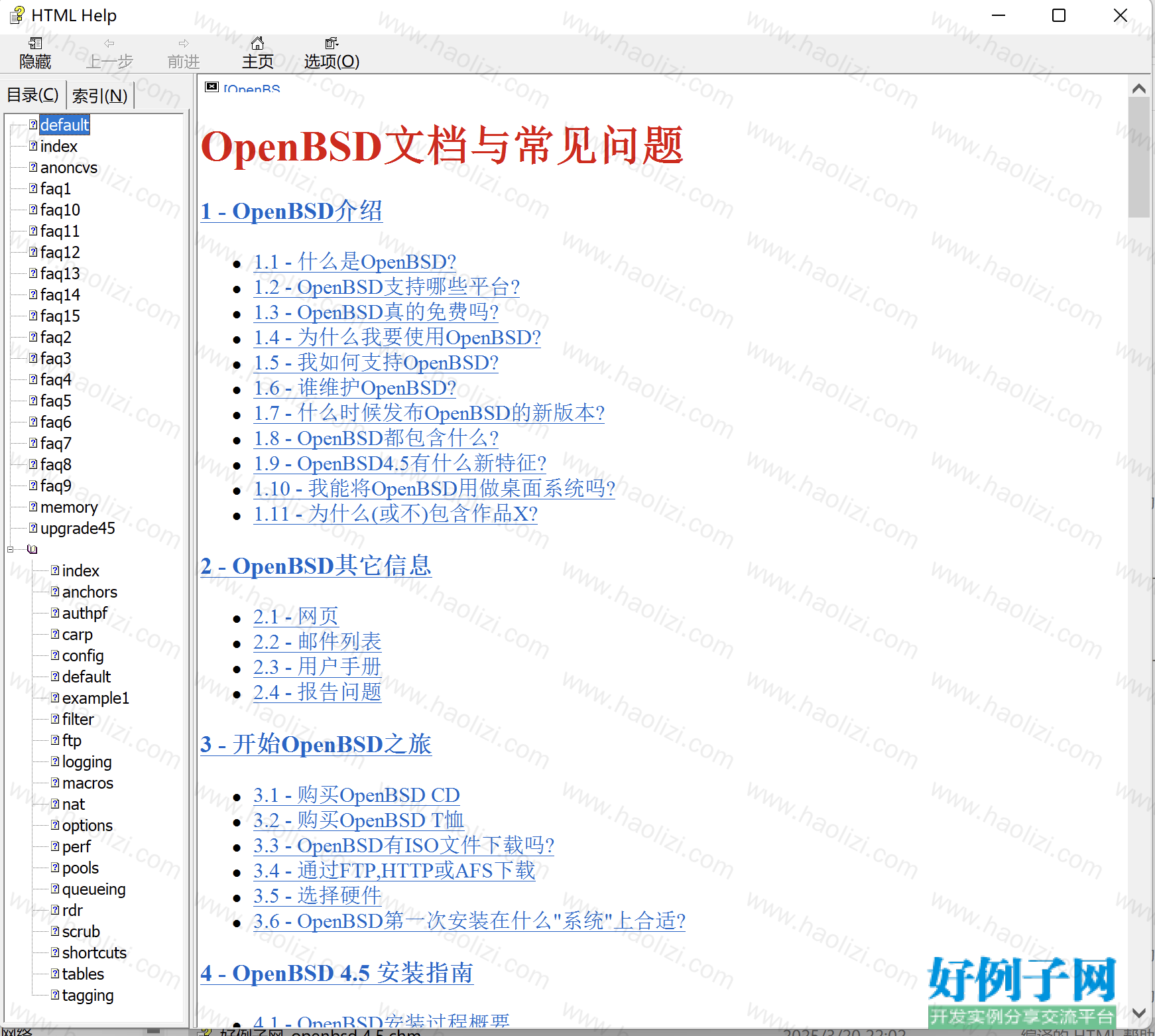Click the content scrollbar down arrow
Image resolution: width=1155 pixels, height=1036 pixels.
pos(1139,1013)
